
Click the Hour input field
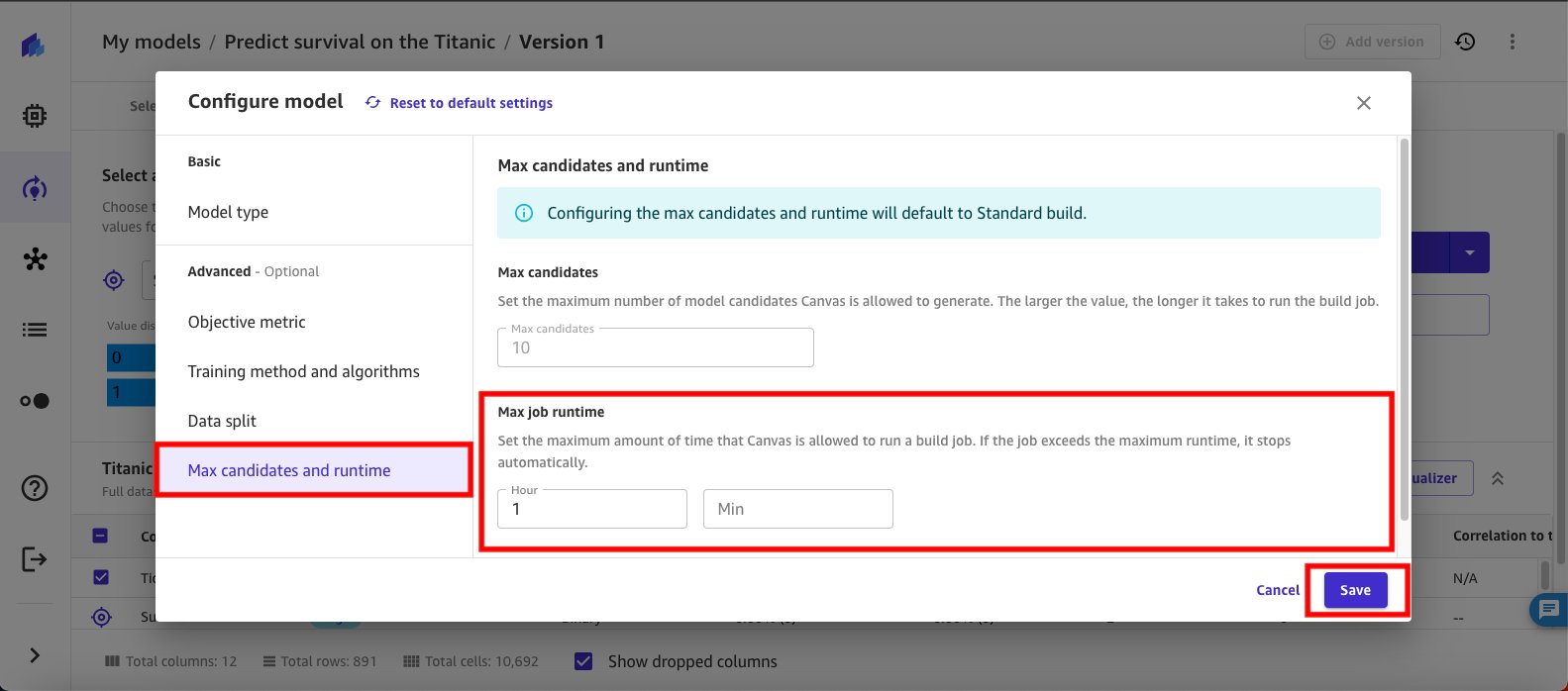(x=592, y=509)
